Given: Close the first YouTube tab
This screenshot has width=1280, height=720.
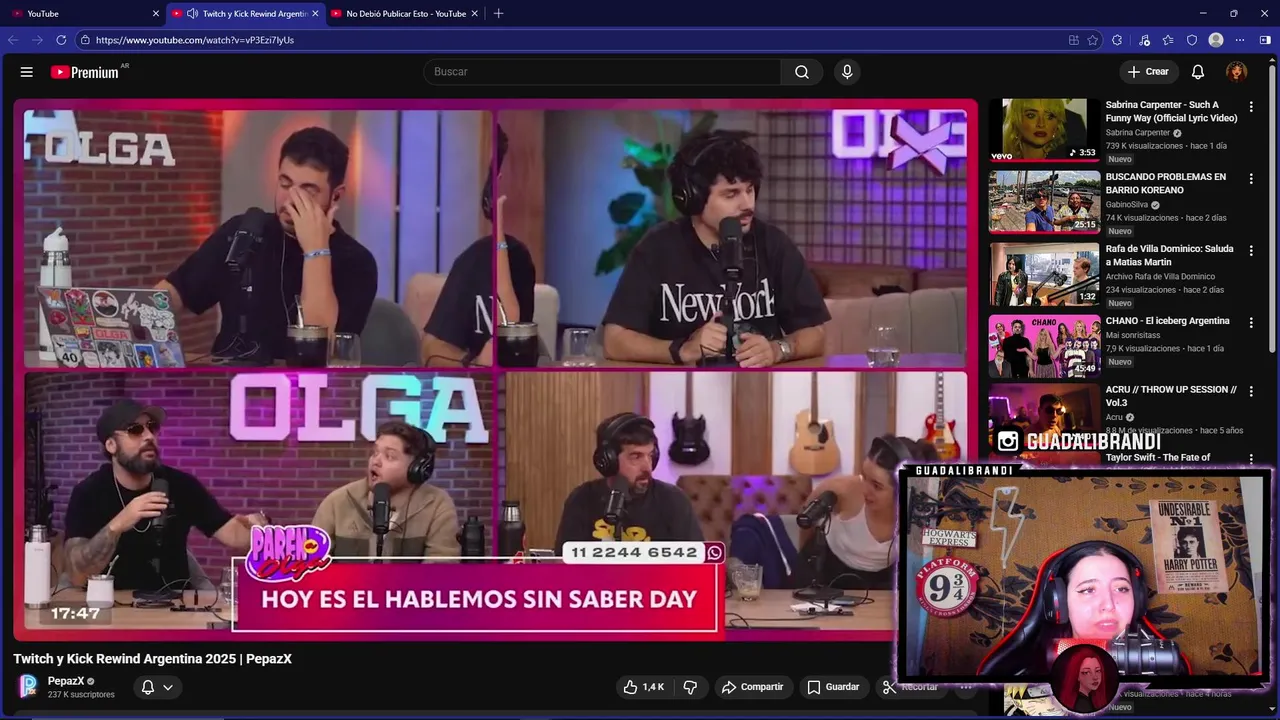Looking at the screenshot, I should 155,14.
